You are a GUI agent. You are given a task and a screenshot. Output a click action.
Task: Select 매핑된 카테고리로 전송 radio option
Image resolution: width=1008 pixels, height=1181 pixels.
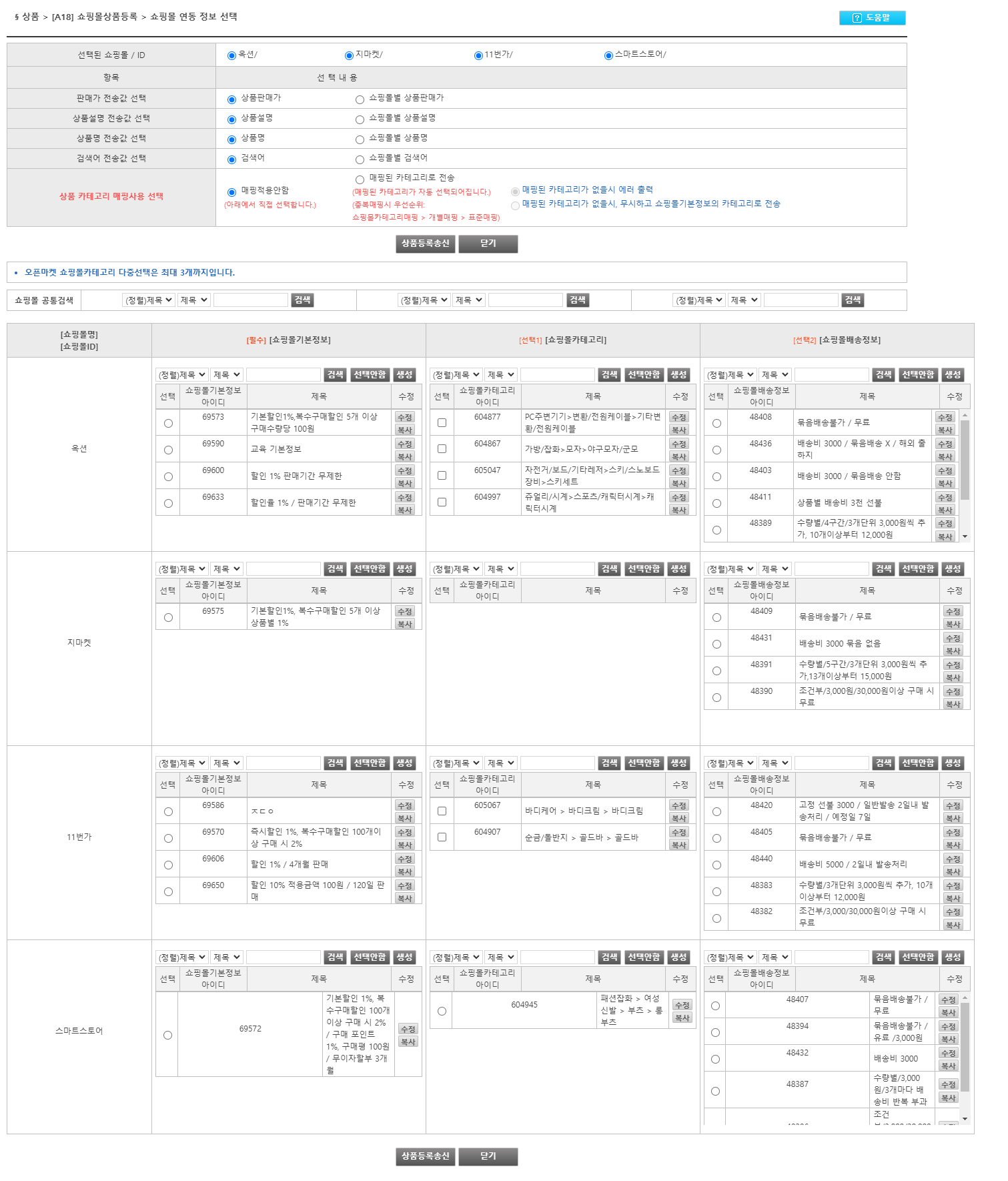[360, 179]
